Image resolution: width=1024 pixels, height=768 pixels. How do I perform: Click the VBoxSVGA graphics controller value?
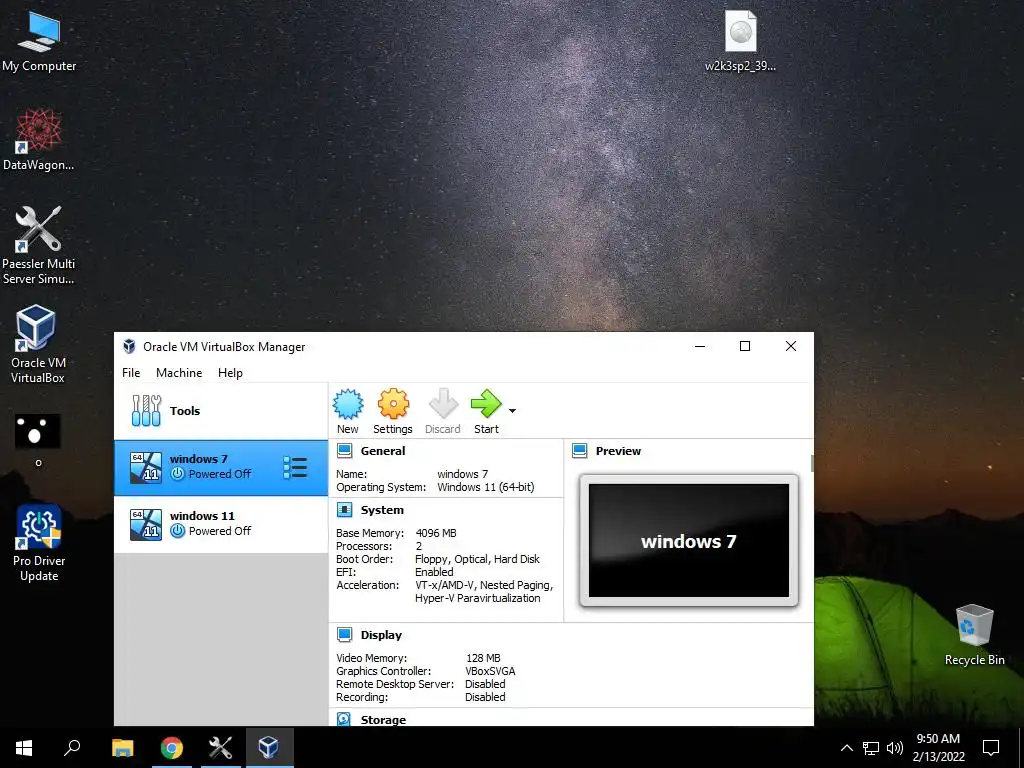tap(490, 671)
